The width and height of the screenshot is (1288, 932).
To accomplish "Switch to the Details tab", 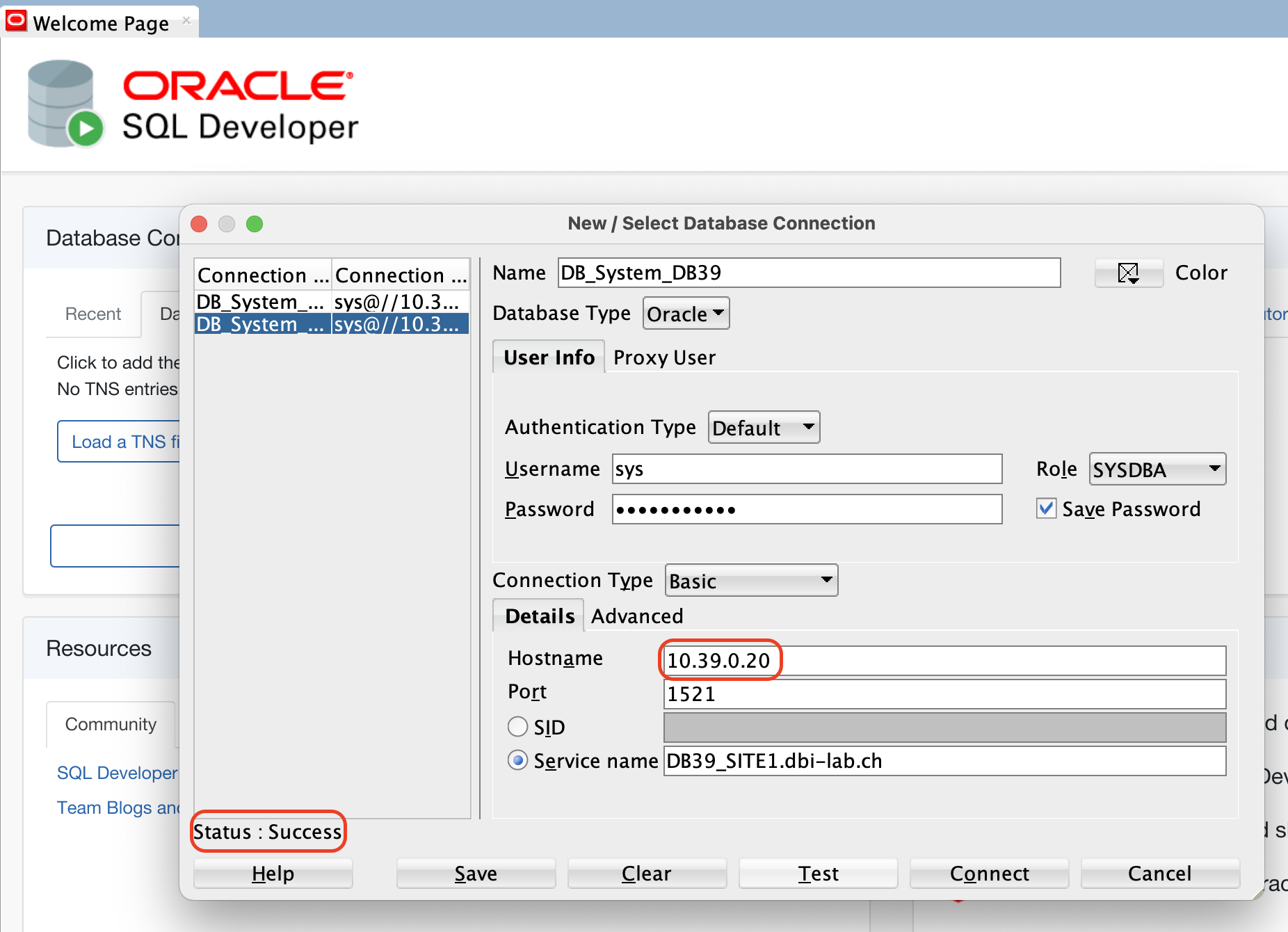I will 540,616.
